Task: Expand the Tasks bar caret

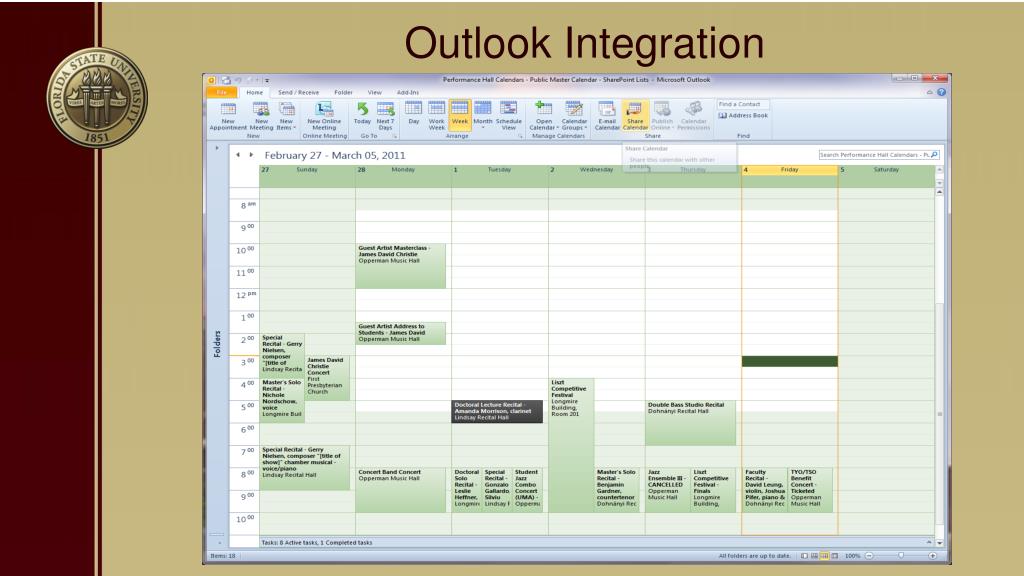Action: coord(929,542)
